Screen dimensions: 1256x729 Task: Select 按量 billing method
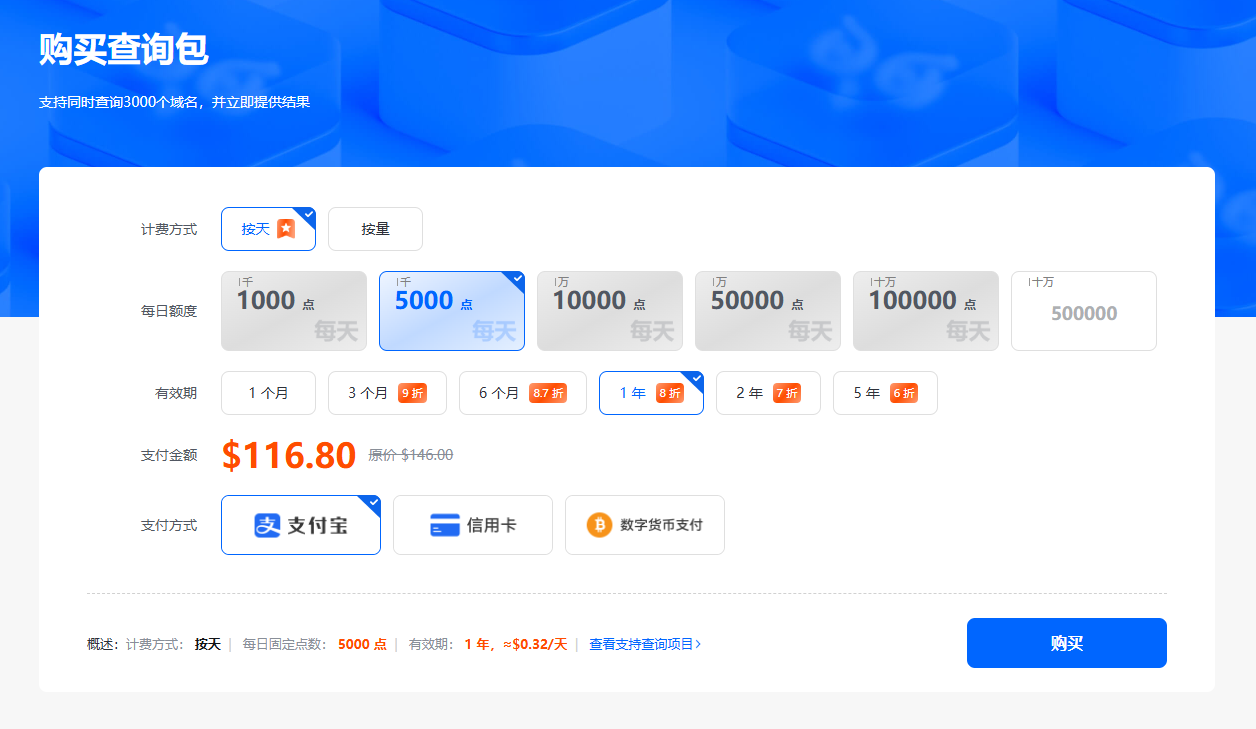(375, 229)
